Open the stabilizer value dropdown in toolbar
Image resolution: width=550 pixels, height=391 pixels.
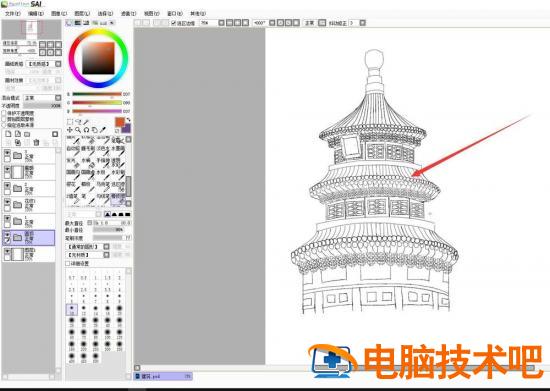363,23
